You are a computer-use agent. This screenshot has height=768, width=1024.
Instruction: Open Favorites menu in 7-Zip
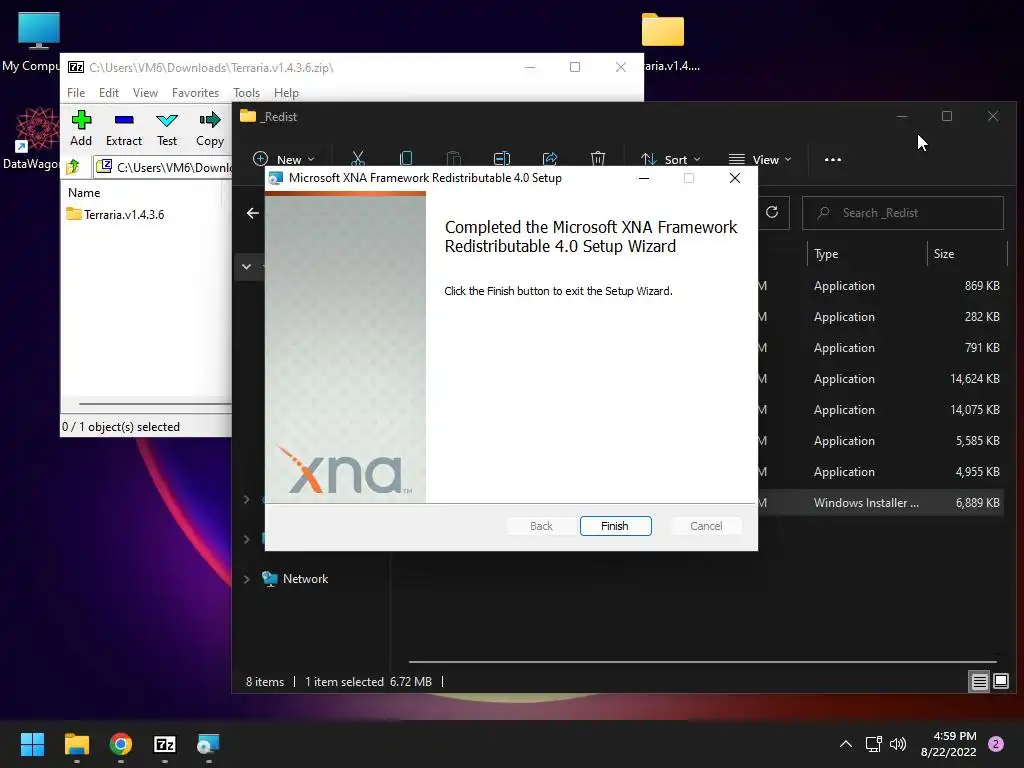coord(195,93)
